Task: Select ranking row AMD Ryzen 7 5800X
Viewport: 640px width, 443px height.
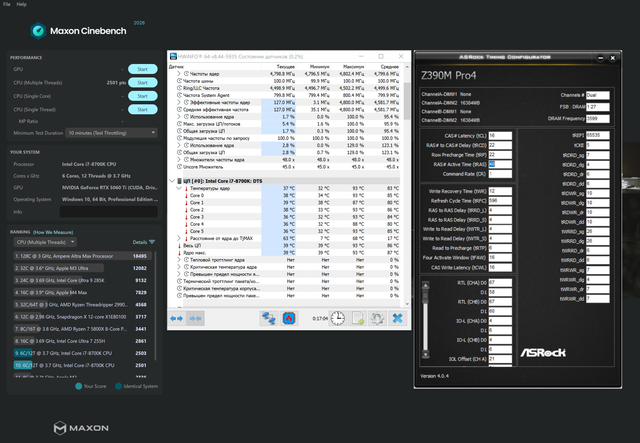Action: pyautogui.click(x=83, y=329)
